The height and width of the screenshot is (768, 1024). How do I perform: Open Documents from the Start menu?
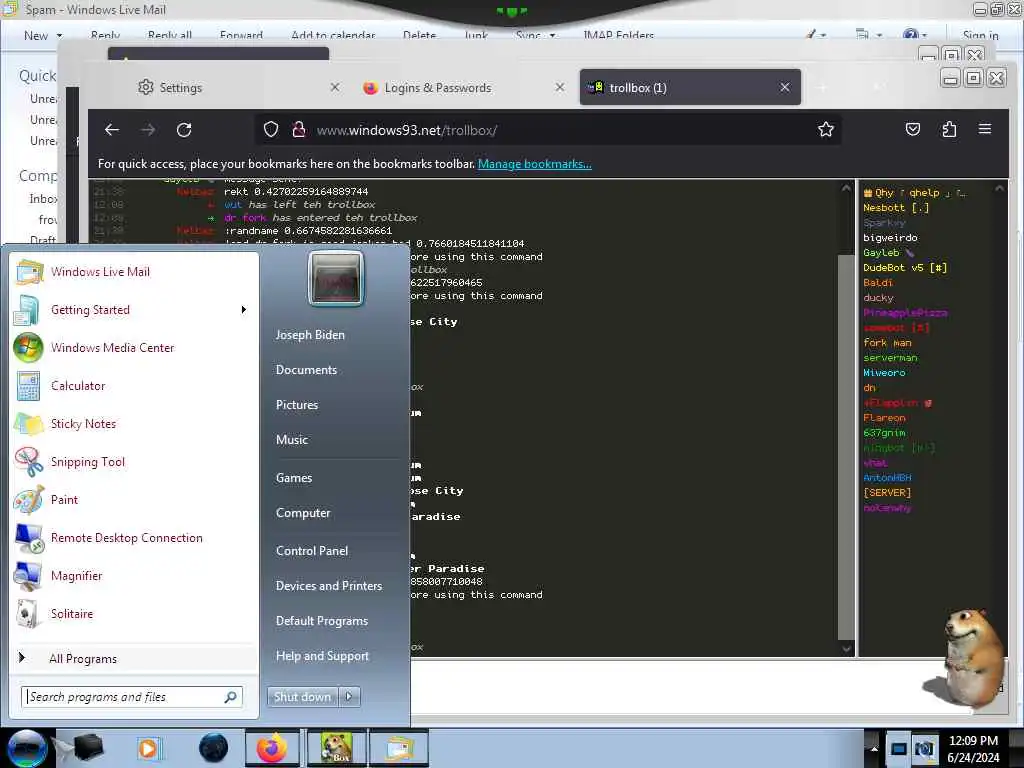306,370
